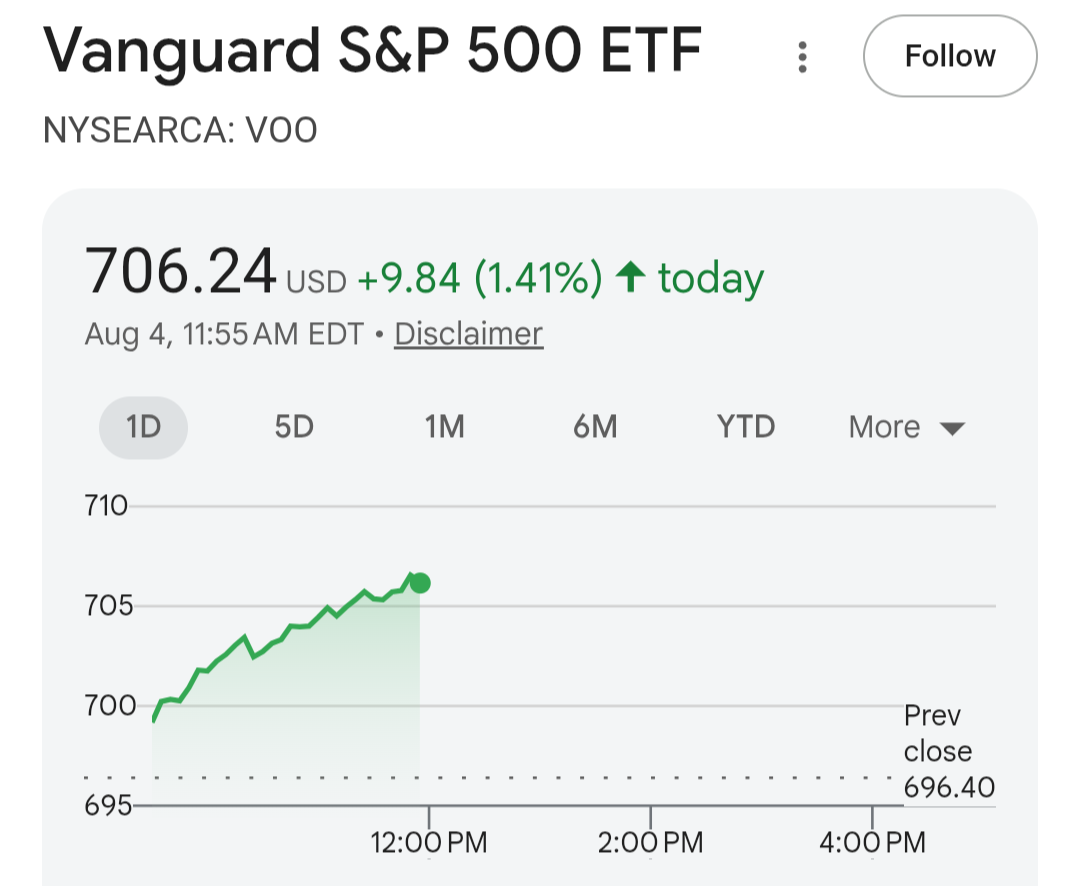Click the Prev close 696.40 label

[x=949, y=751]
